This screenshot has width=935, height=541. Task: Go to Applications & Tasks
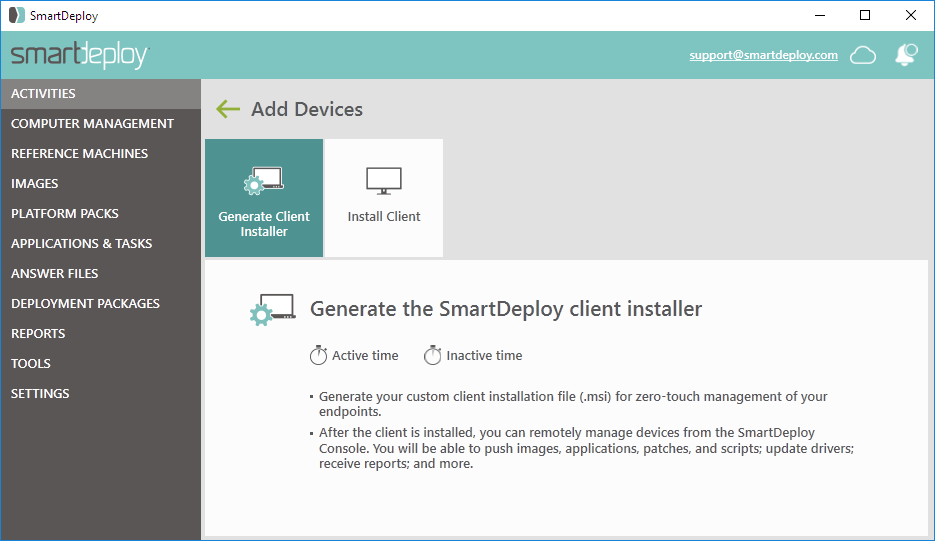pyautogui.click(x=101, y=243)
